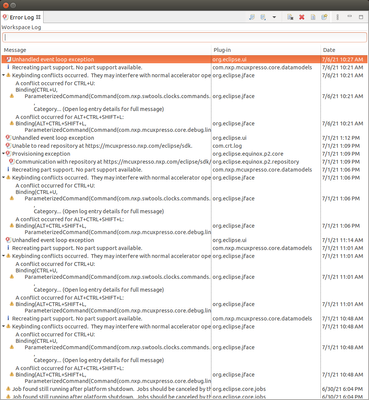
Task: Click error icon of 'Unable to read repository' row
Action: coord(9,146)
